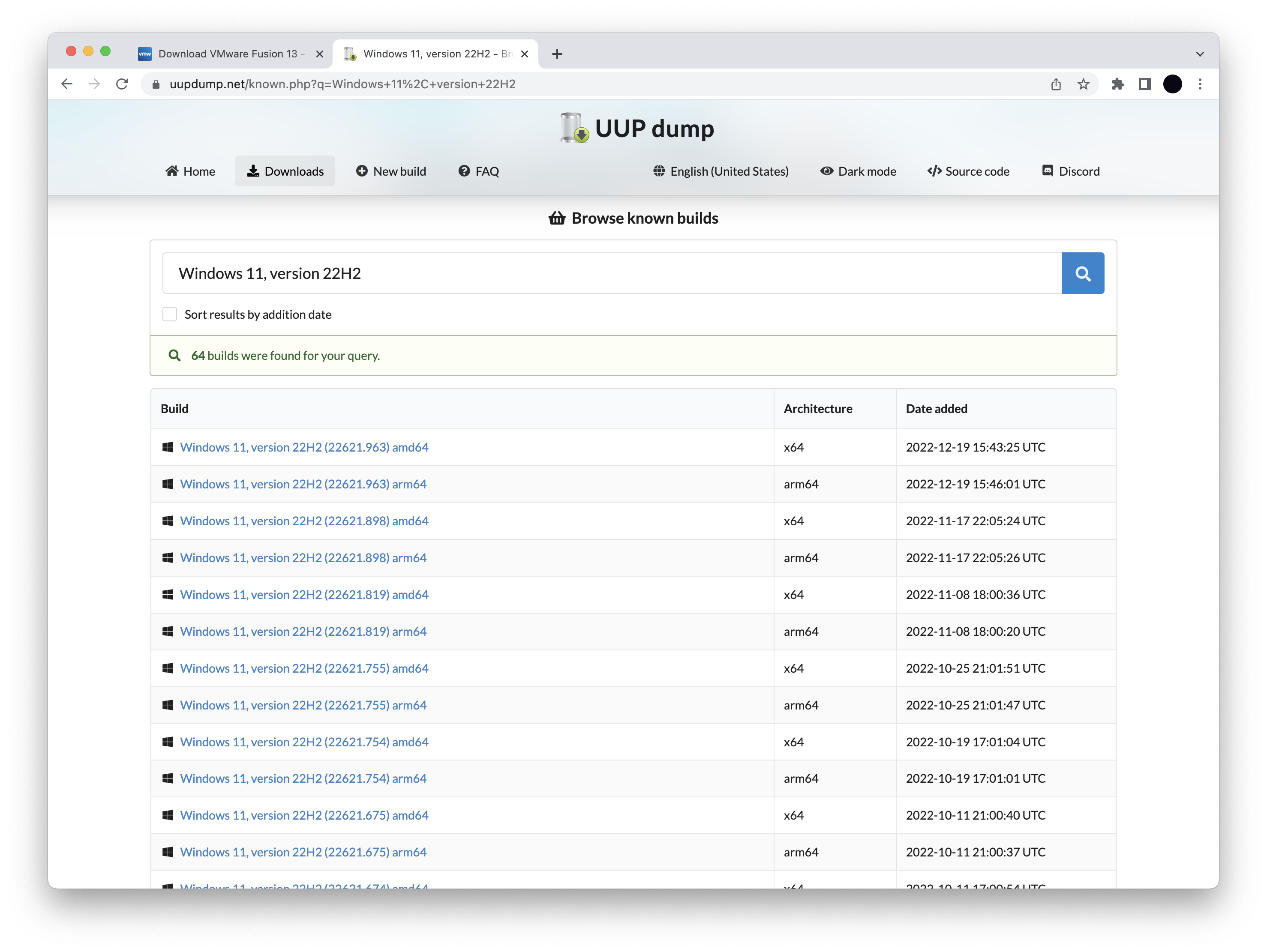This screenshot has width=1267, height=952.
Task: Click the blue search magnifier button
Action: (x=1082, y=273)
